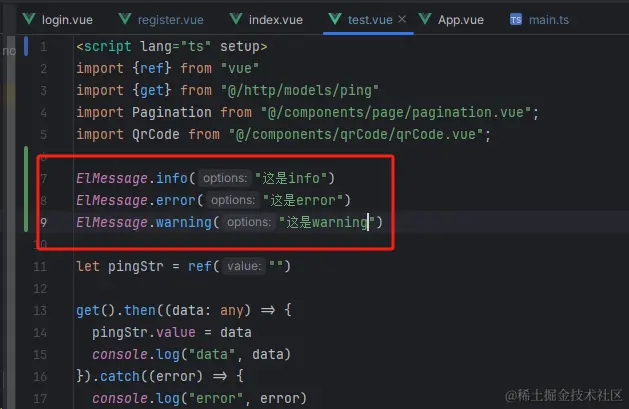Click line number 13 in the gutter

(40, 310)
